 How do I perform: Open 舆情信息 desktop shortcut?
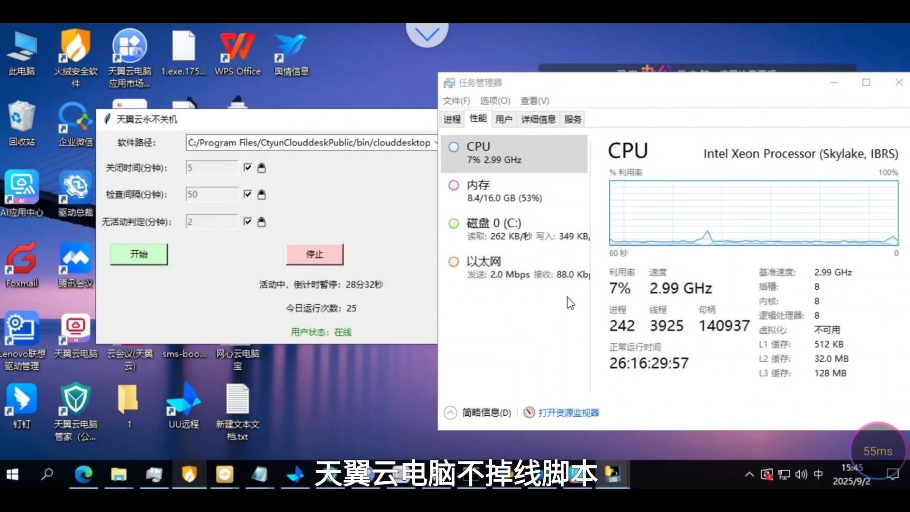click(291, 54)
